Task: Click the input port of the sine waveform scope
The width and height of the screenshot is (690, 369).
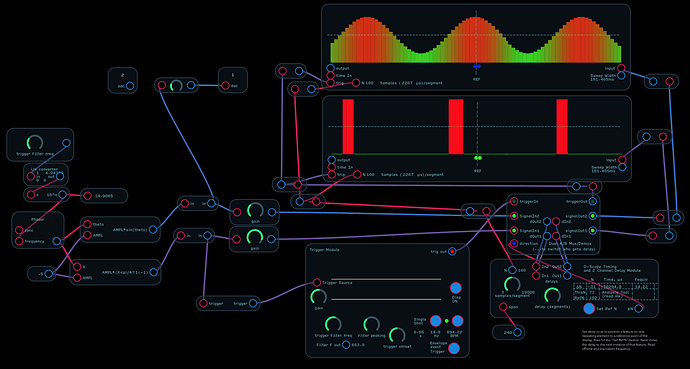Action: [x=621, y=68]
